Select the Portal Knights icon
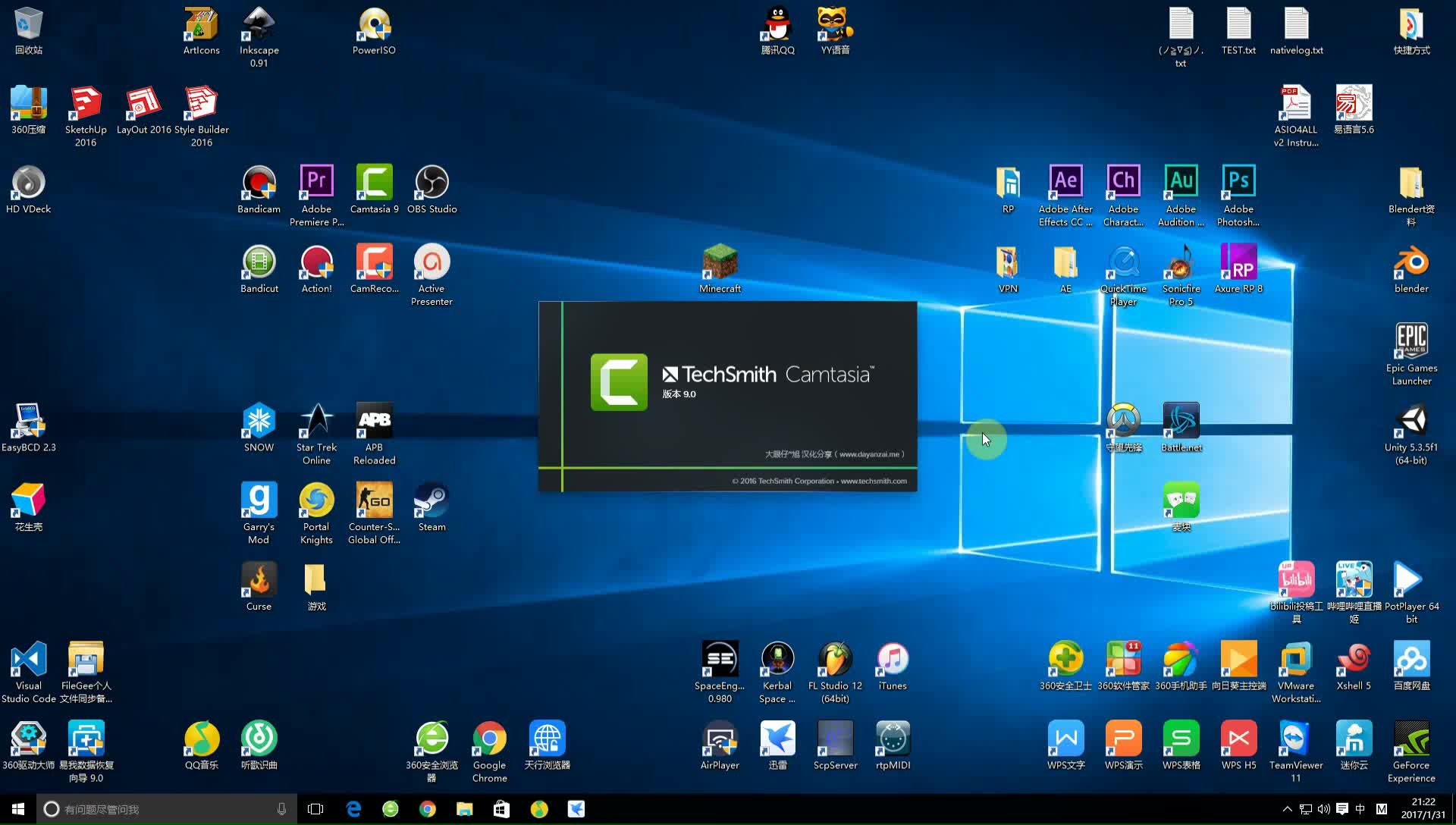The height and width of the screenshot is (825, 1456). point(316,513)
